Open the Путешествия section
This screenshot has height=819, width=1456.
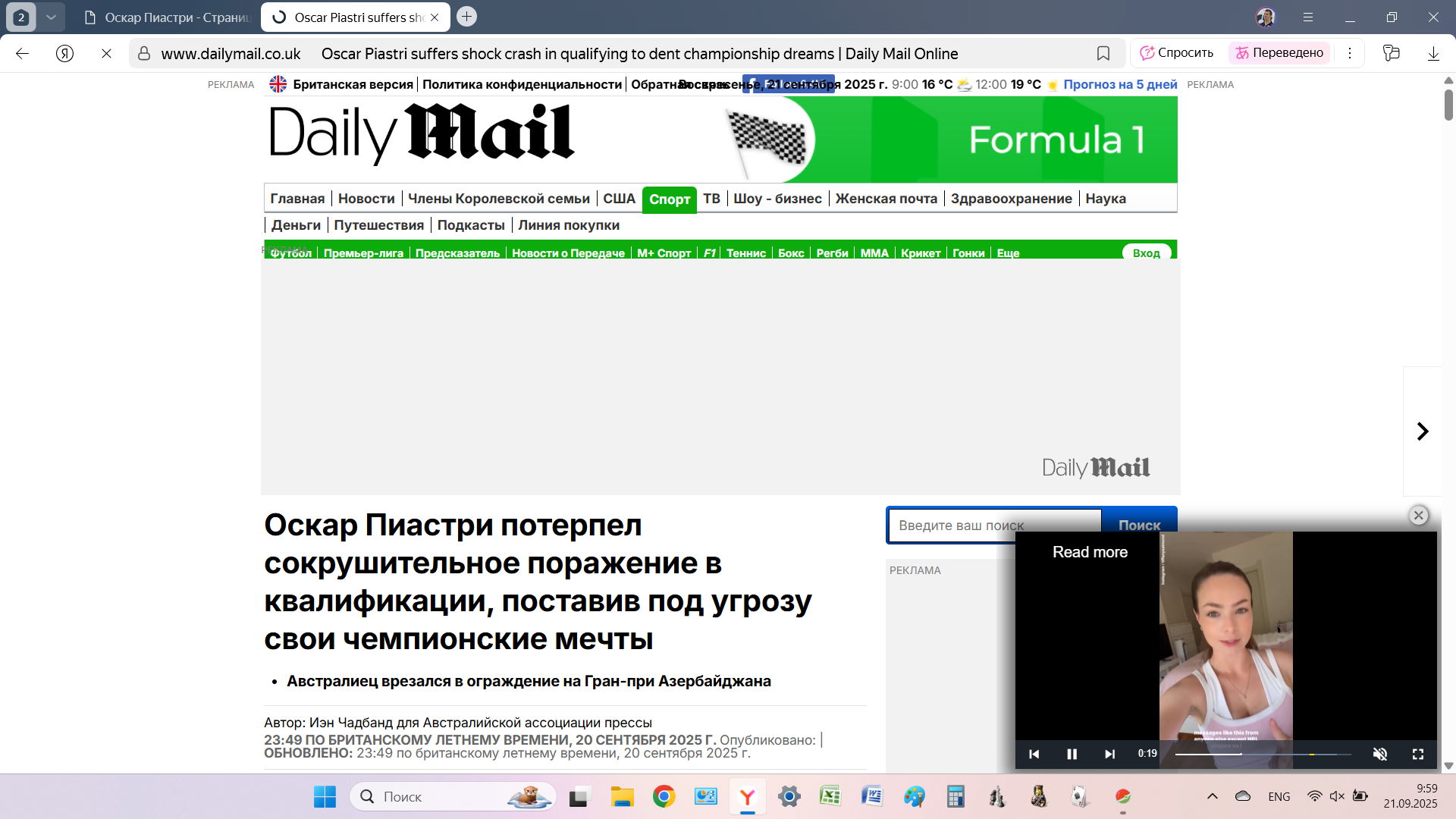pos(379,224)
